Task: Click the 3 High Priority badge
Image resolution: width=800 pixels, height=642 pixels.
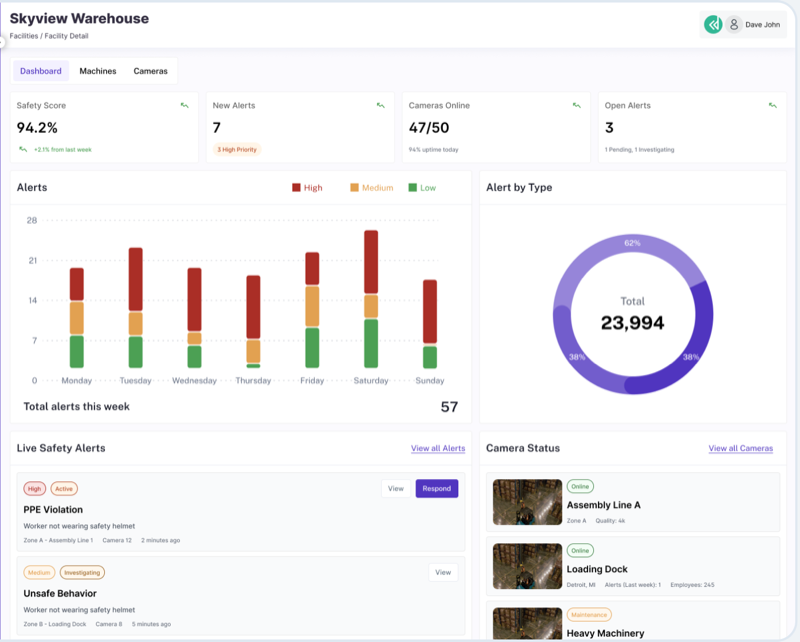Action: tap(238, 147)
